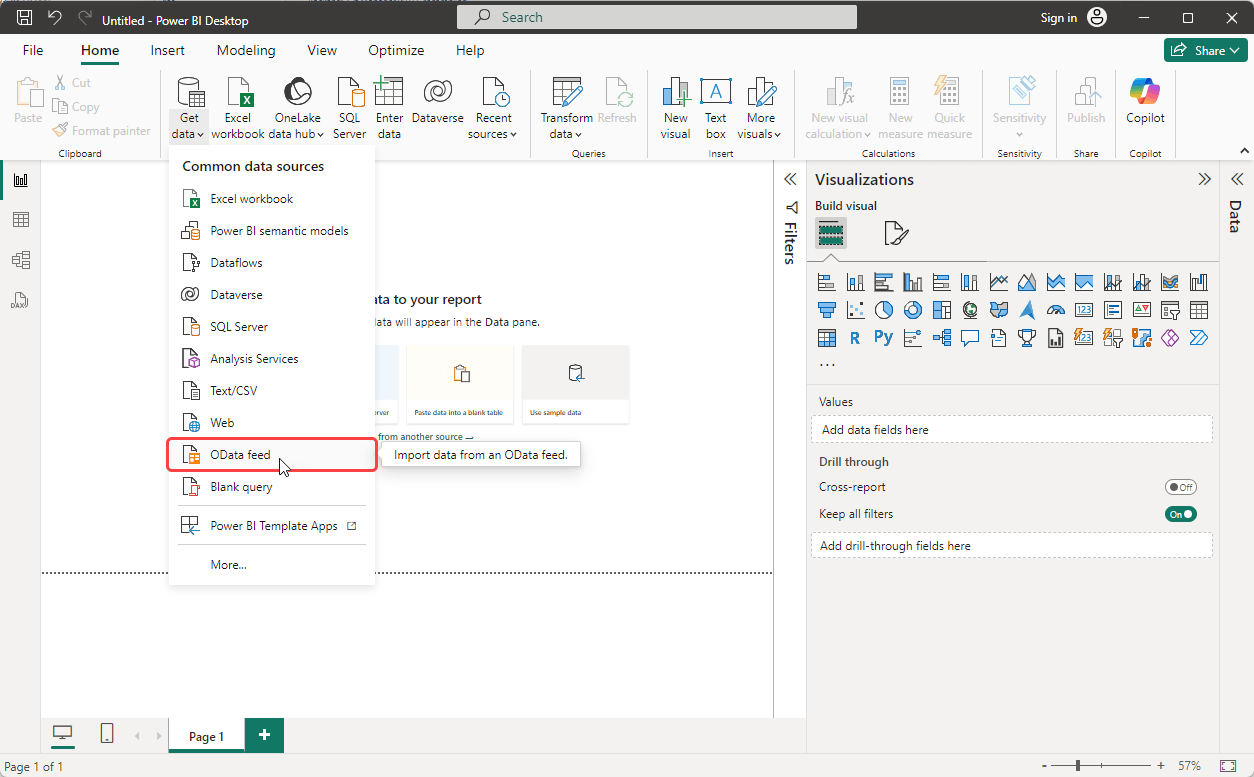The width and height of the screenshot is (1254, 777).
Task: Click the Use sample data card
Action: click(x=576, y=384)
